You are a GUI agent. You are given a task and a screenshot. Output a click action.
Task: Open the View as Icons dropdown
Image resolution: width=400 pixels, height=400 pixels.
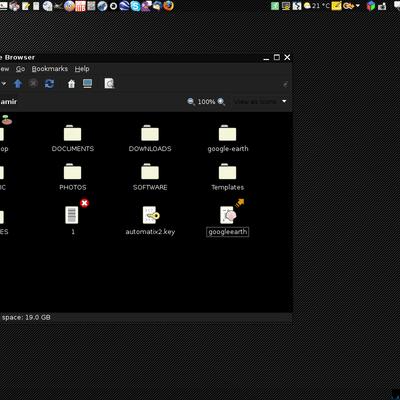(260, 101)
